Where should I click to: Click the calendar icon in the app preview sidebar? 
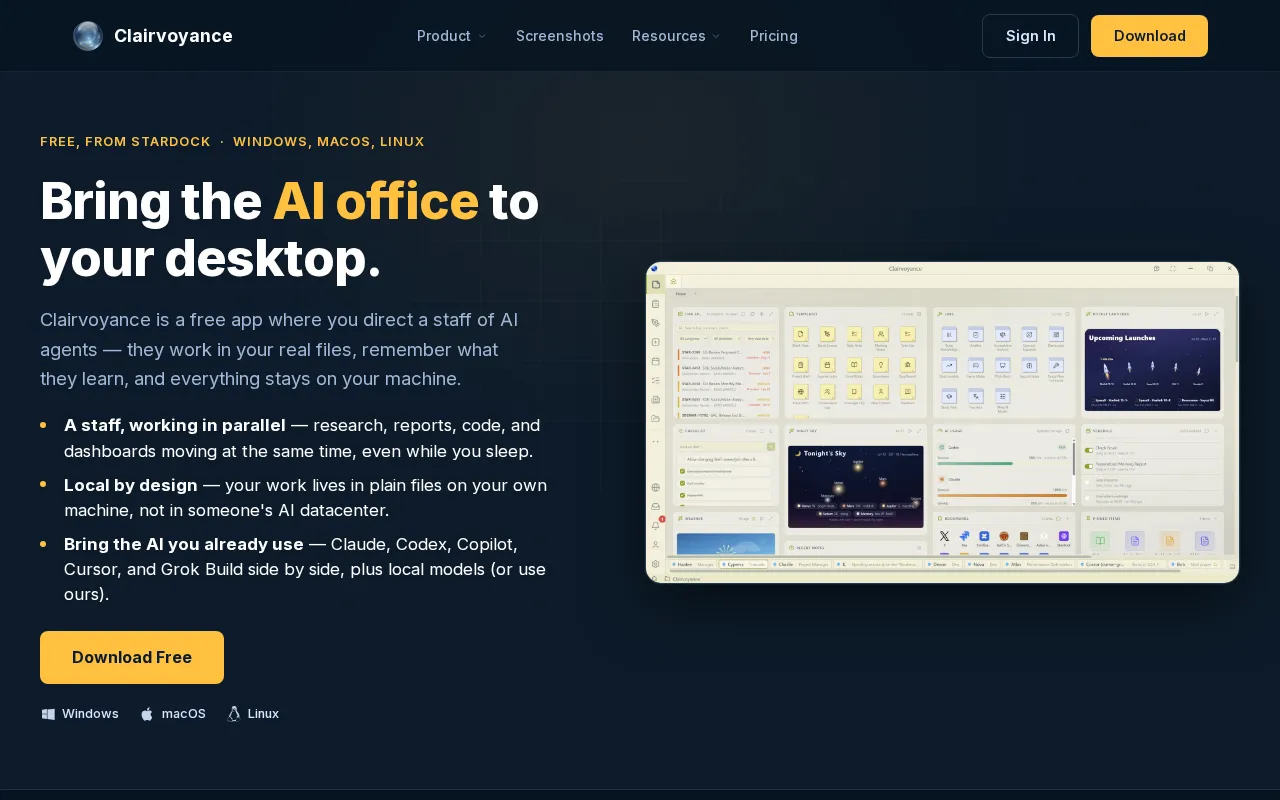tap(655, 361)
